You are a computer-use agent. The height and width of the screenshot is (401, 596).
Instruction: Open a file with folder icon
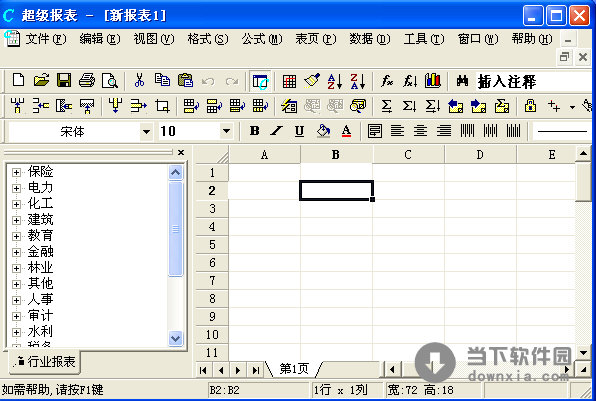tap(41, 81)
